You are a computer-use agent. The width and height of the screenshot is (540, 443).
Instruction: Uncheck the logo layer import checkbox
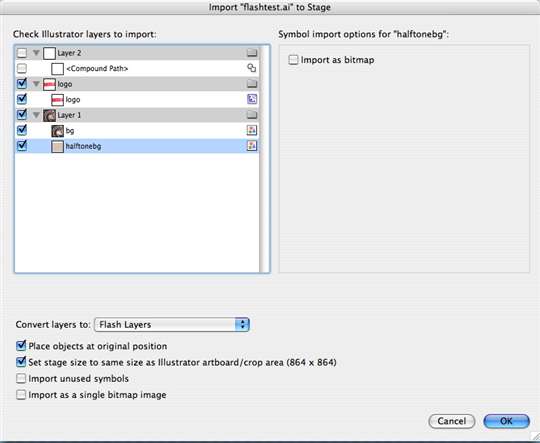(22, 84)
